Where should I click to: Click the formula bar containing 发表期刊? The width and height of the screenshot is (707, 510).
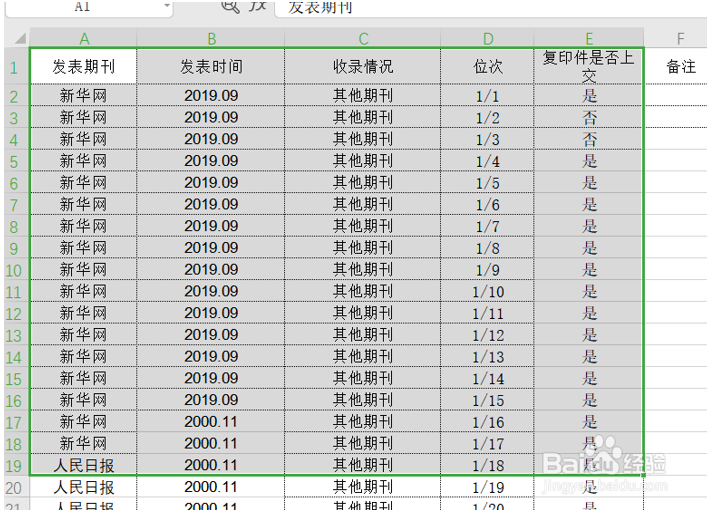491,7
